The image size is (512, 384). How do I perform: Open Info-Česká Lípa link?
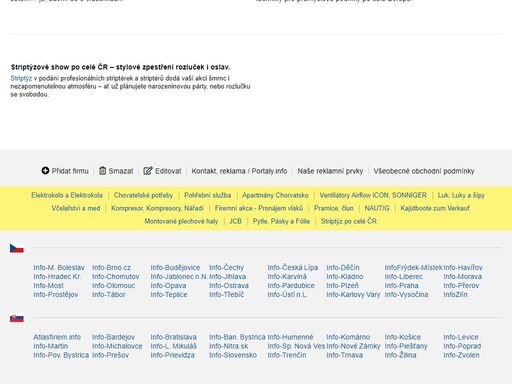(293, 268)
